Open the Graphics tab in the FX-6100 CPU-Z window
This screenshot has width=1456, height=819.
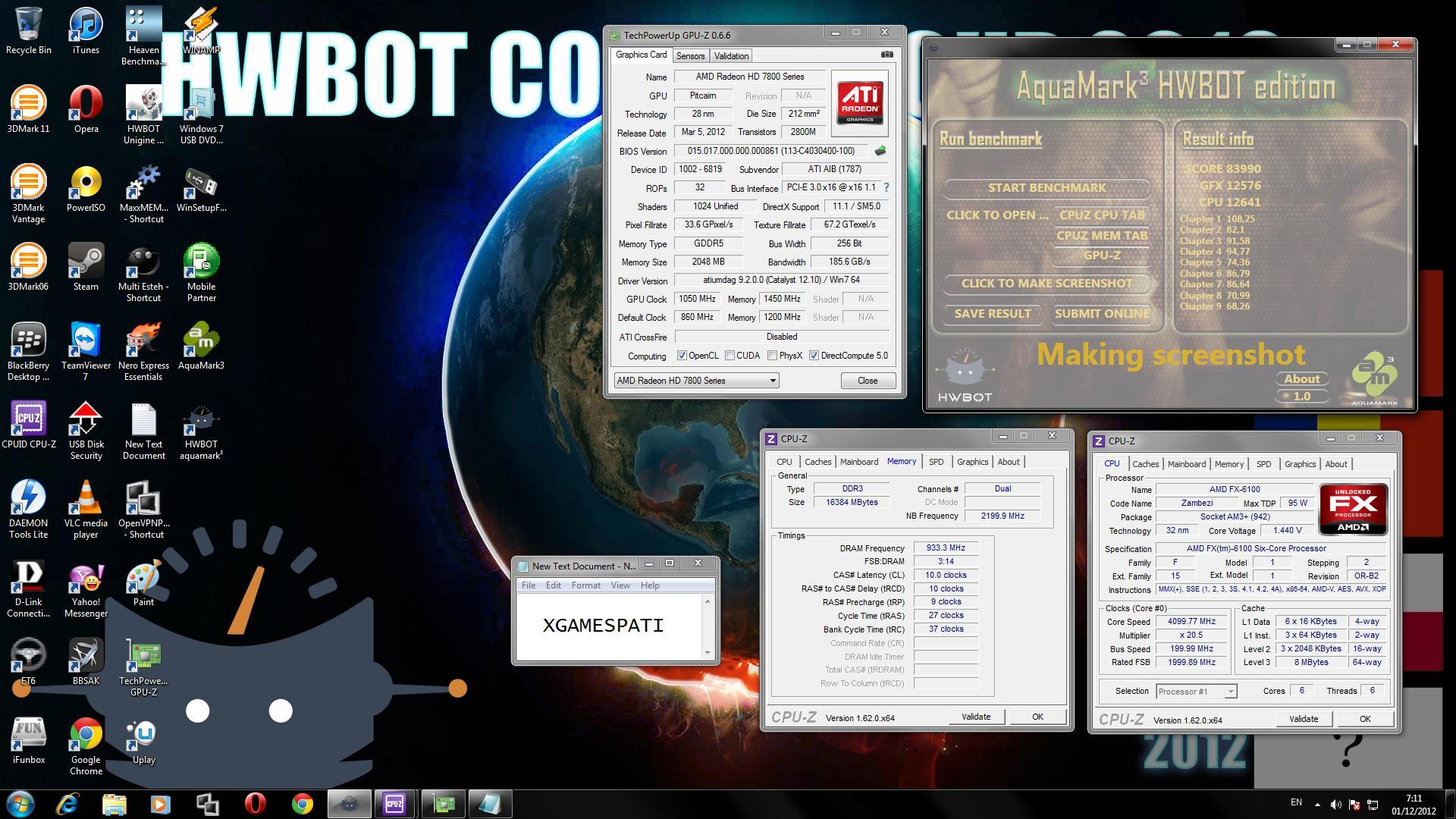pos(1300,464)
